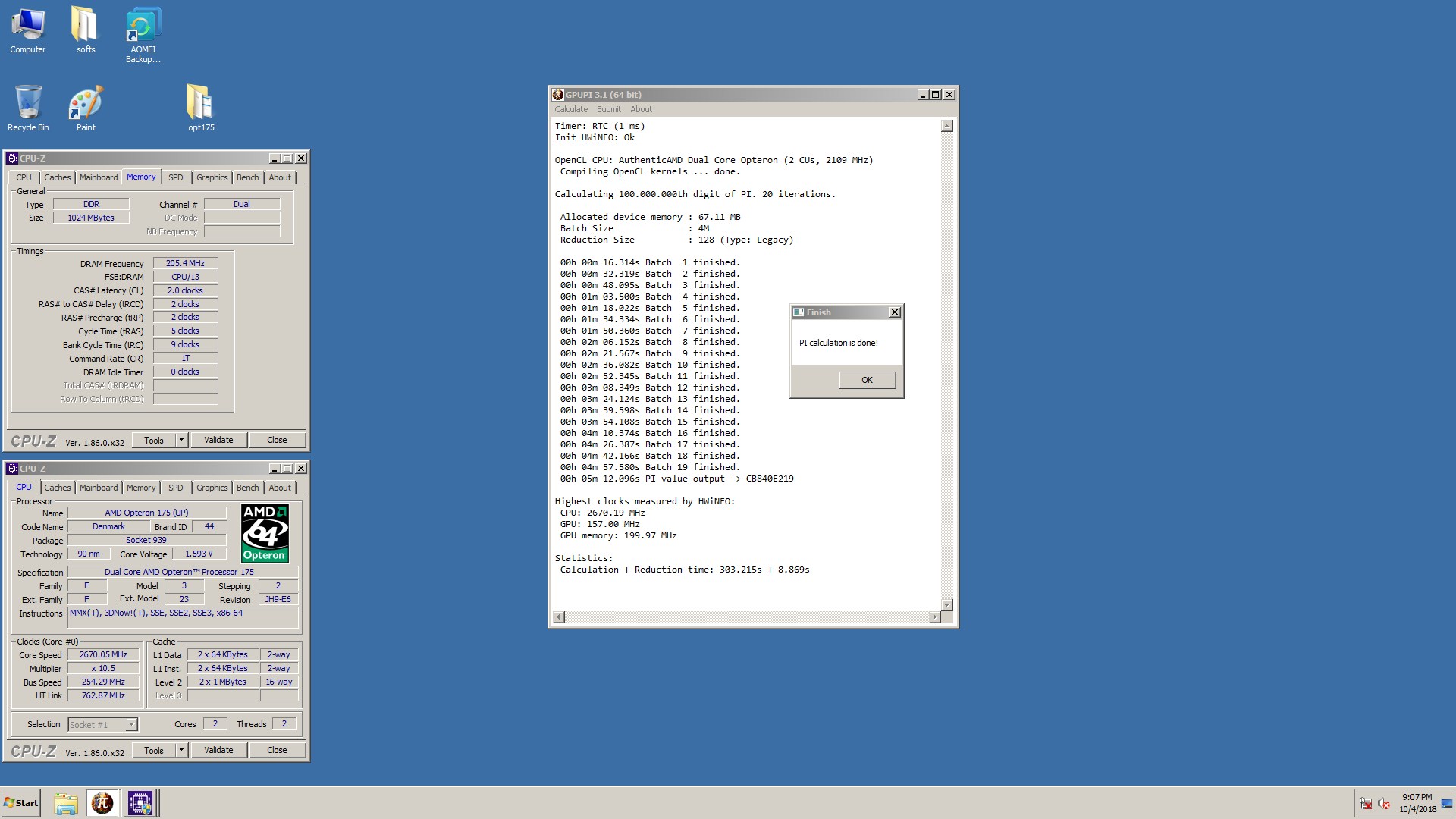Open the About menu in GPUPI
Screen dimensions: 1456x819
tap(641, 109)
